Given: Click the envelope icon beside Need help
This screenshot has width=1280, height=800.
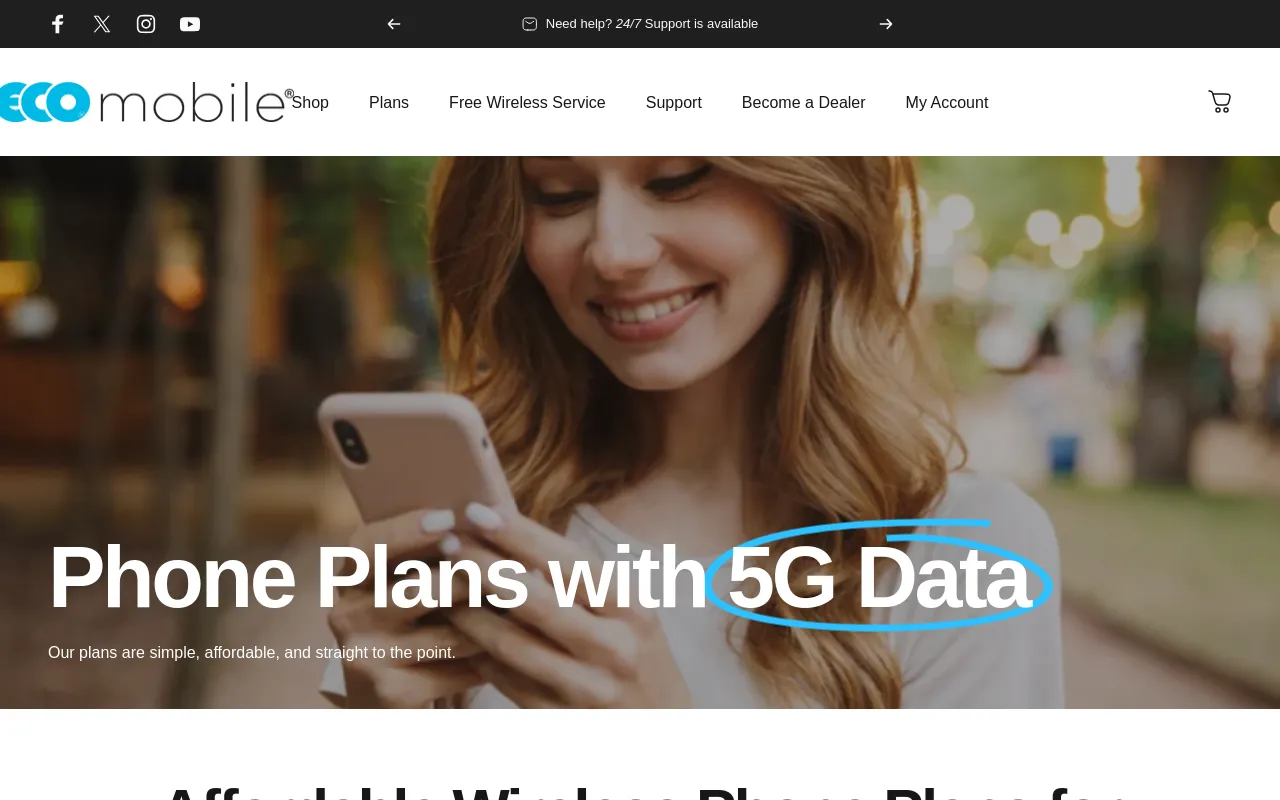Looking at the screenshot, I should click(530, 24).
